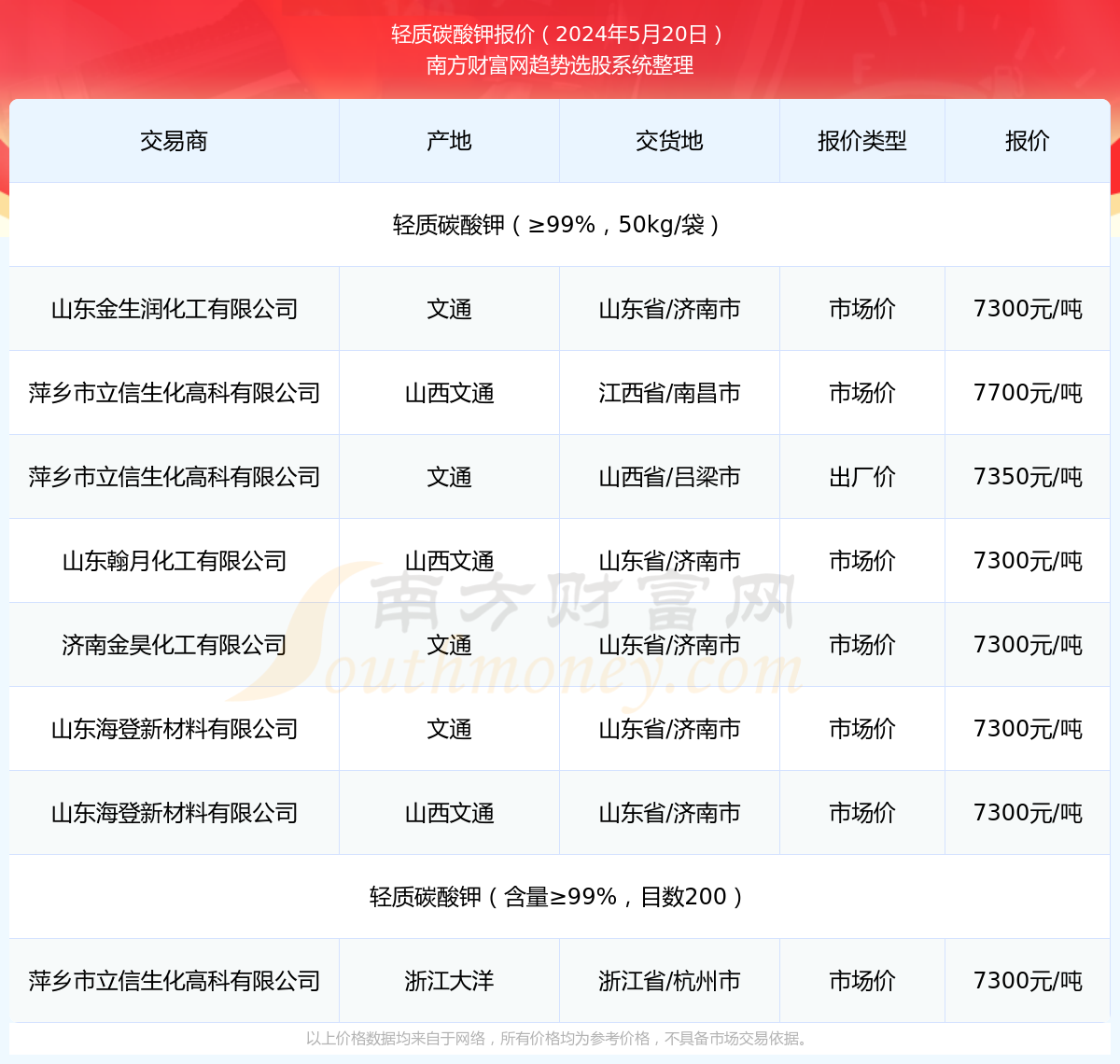Select the 报价类型 column header
The width and height of the screenshot is (1120, 1064).
pos(862,141)
